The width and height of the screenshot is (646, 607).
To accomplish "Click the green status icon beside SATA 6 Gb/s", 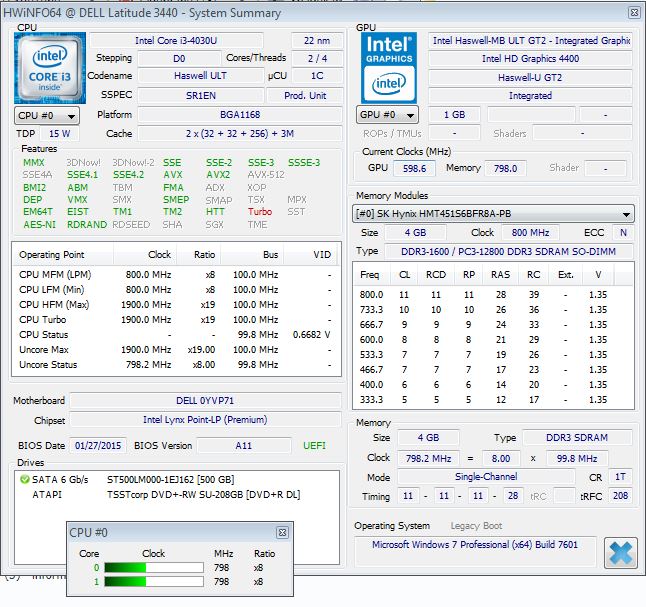I will 24,479.
